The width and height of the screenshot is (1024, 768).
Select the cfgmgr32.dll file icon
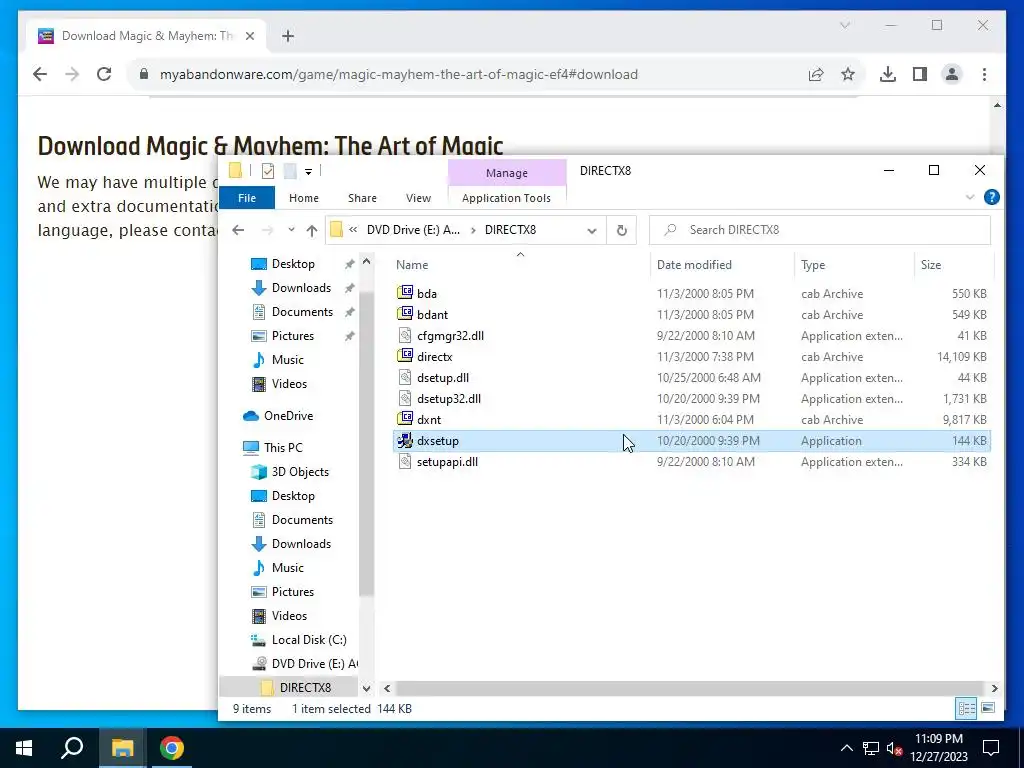[405, 336]
